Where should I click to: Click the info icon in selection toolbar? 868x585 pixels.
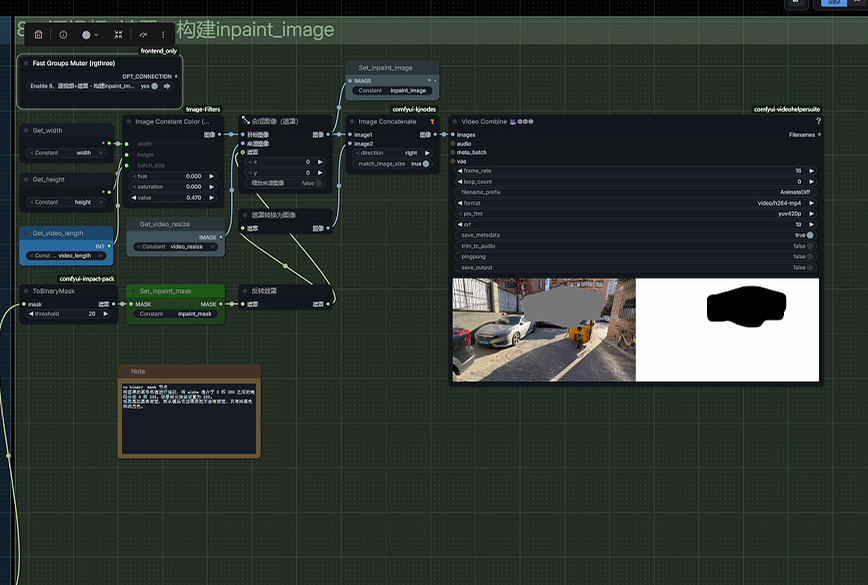pos(63,34)
